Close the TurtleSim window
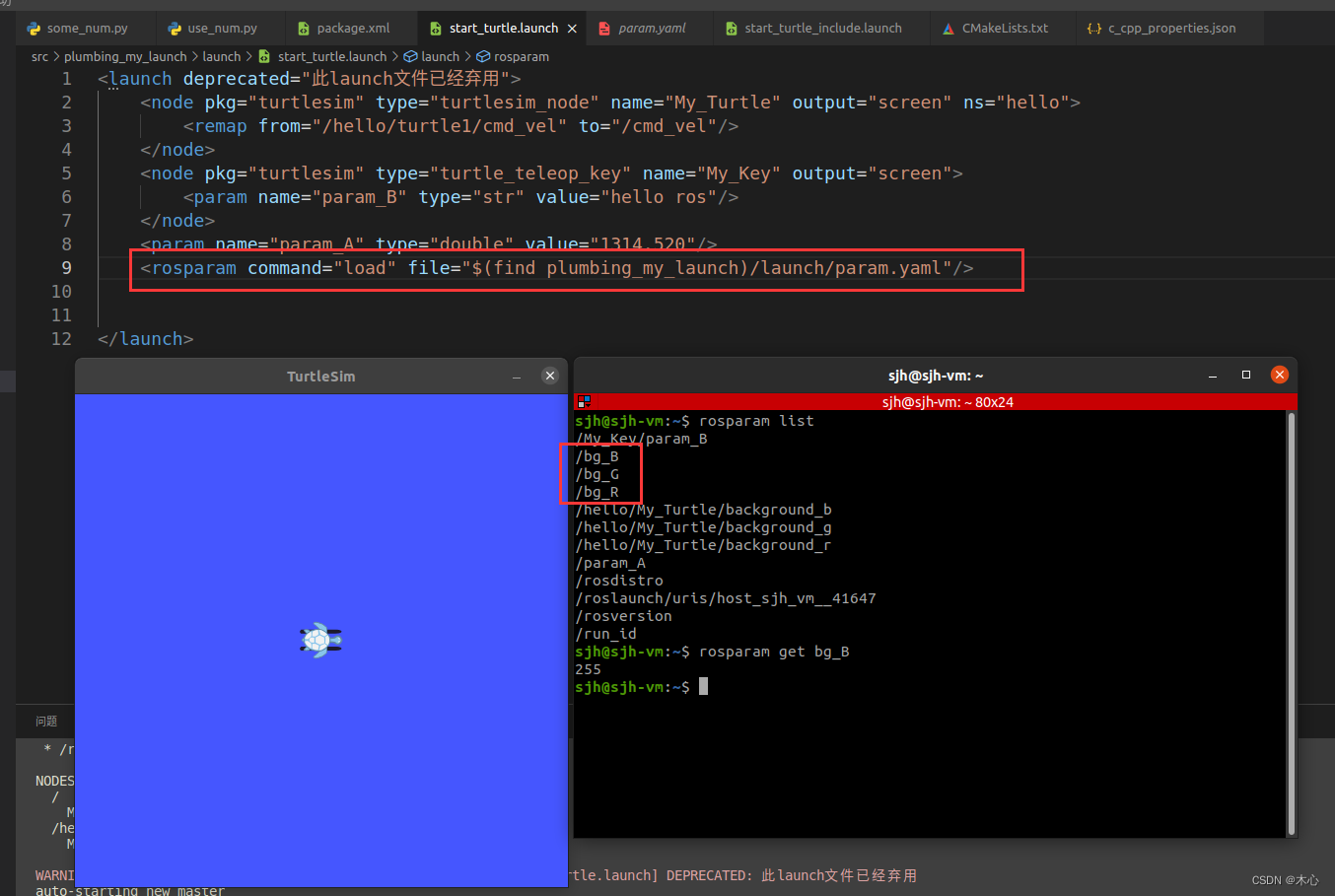The image size is (1335, 896). [550, 376]
